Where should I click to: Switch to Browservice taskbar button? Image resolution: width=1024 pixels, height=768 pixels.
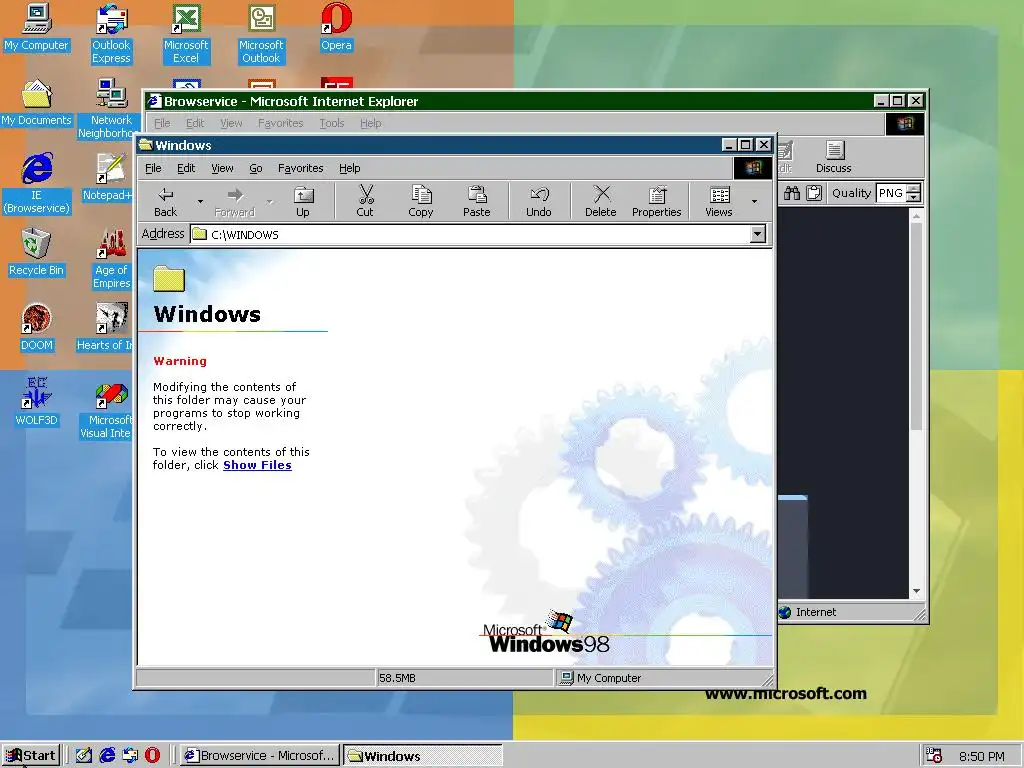point(260,755)
